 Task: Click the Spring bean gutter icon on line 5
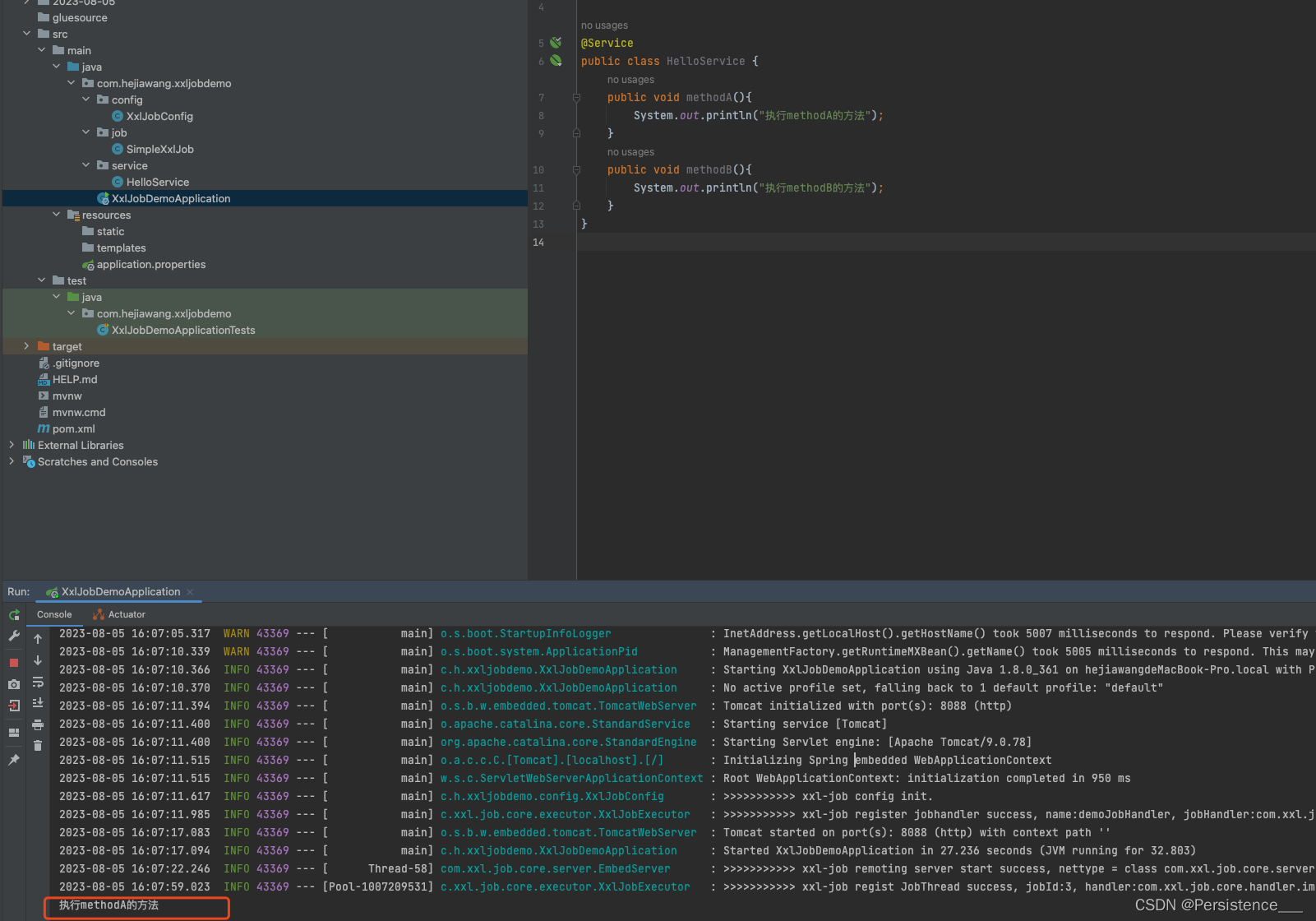click(556, 43)
